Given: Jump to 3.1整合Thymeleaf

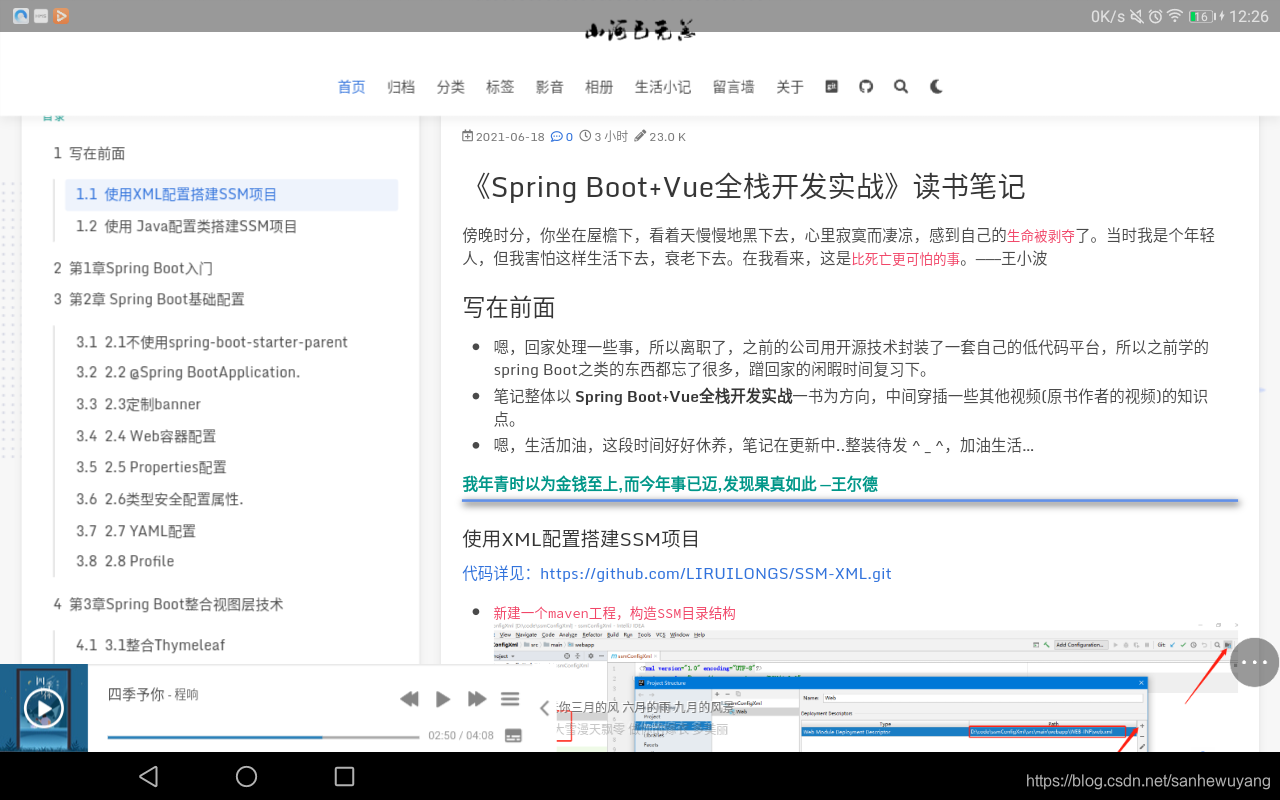Looking at the screenshot, I should point(150,645).
